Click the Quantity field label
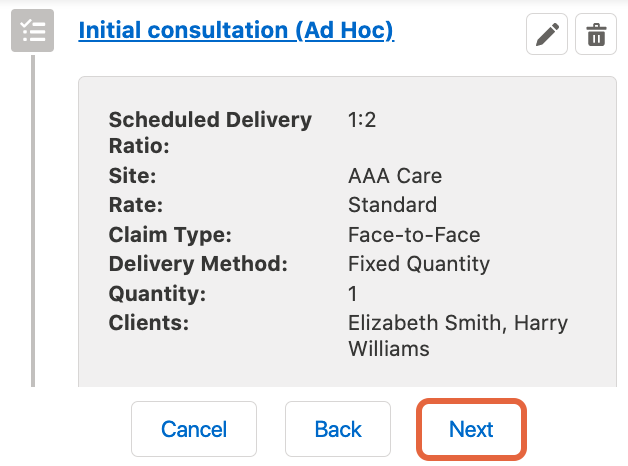 click(x=157, y=295)
